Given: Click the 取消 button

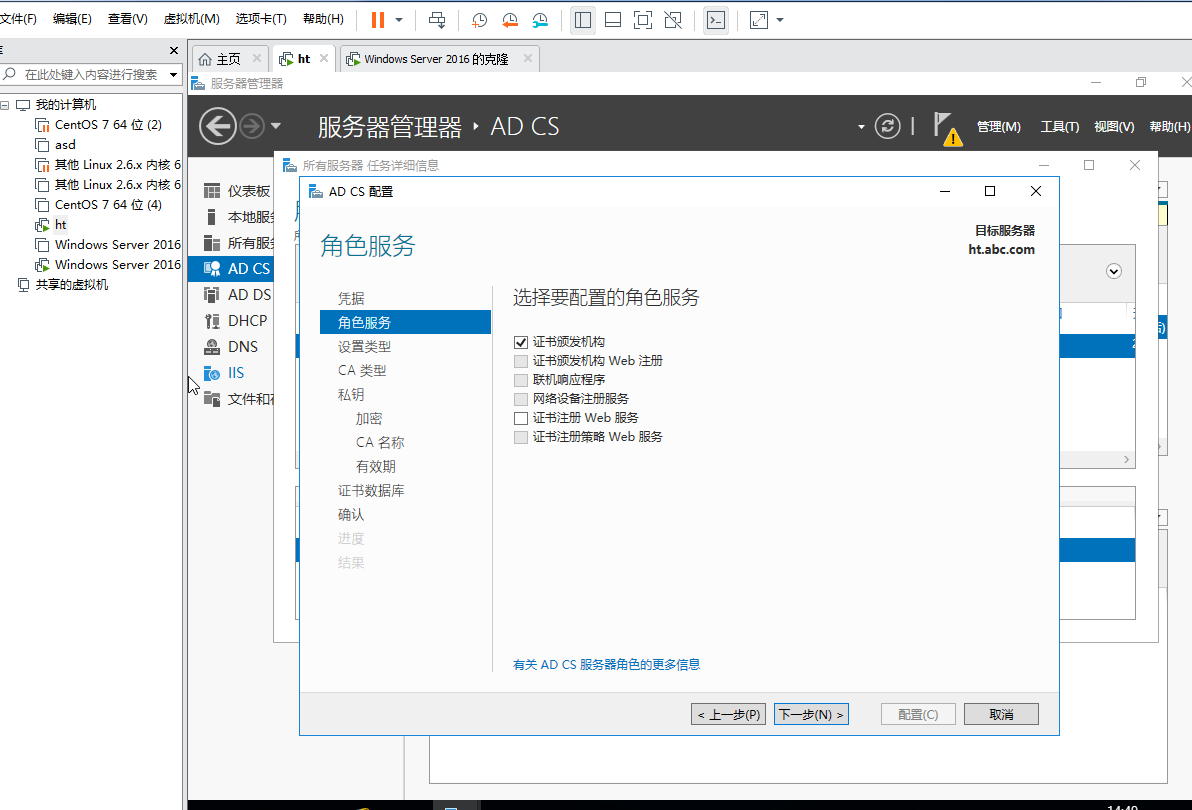Looking at the screenshot, I should coord(1001,714).
